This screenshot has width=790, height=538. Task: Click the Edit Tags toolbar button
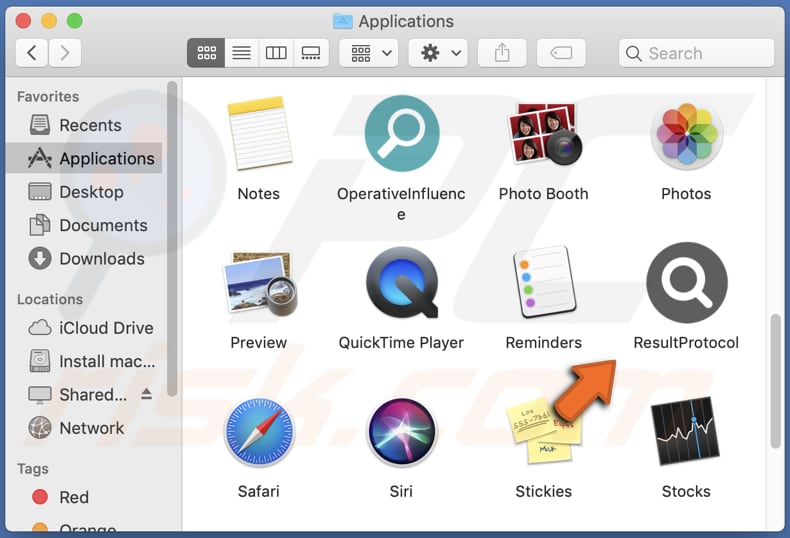[x=561, y=53]
